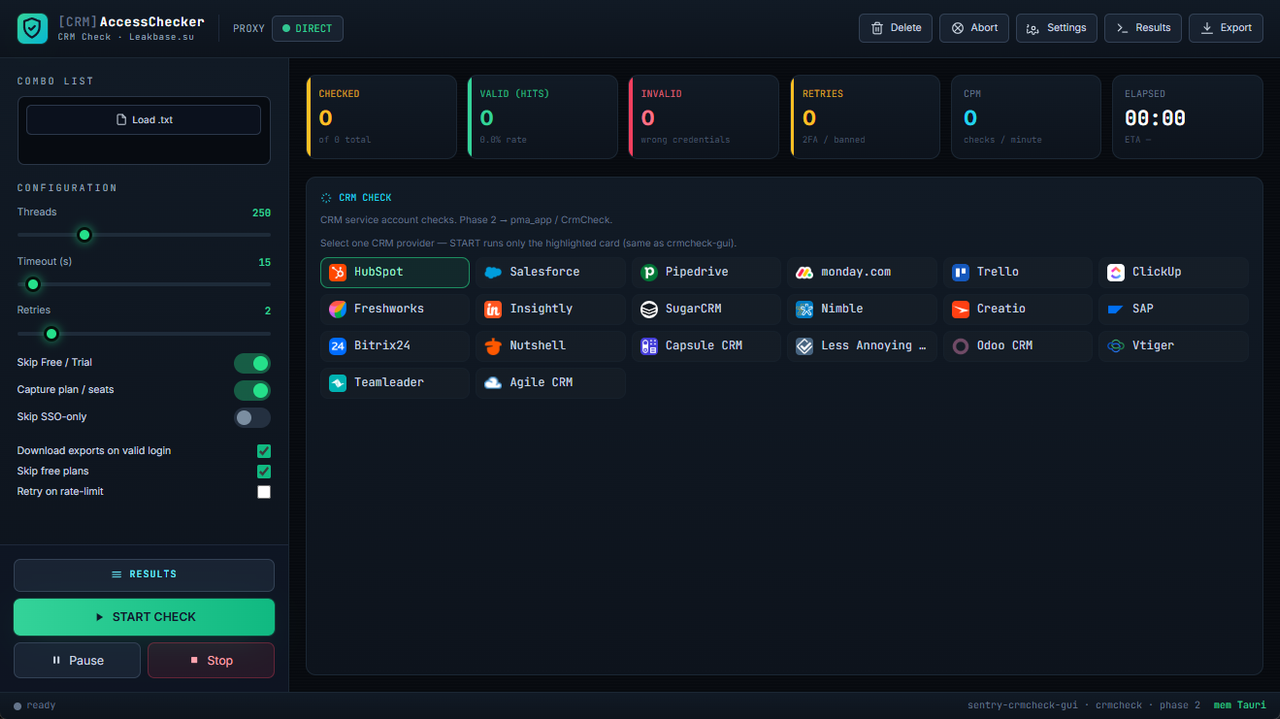Click the Nimble logo icon

tap(805, 309)
